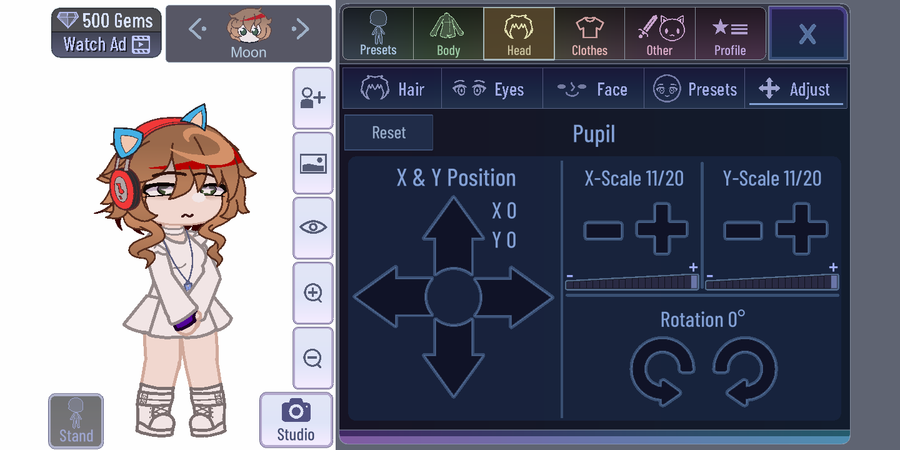Open Studio with the camera icon
The image size is (900, 450).
coord(296,420)
